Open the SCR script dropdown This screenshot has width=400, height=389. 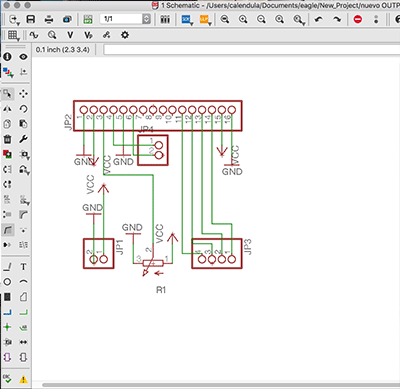pos(187,20)
